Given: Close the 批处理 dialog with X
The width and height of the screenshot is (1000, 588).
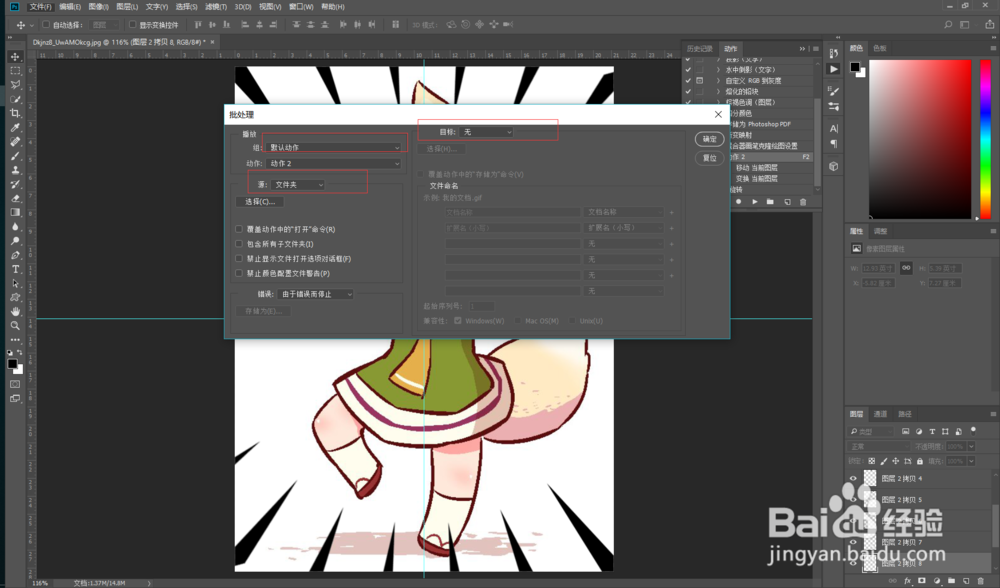Looking at the screenshot, I should 718,114.
